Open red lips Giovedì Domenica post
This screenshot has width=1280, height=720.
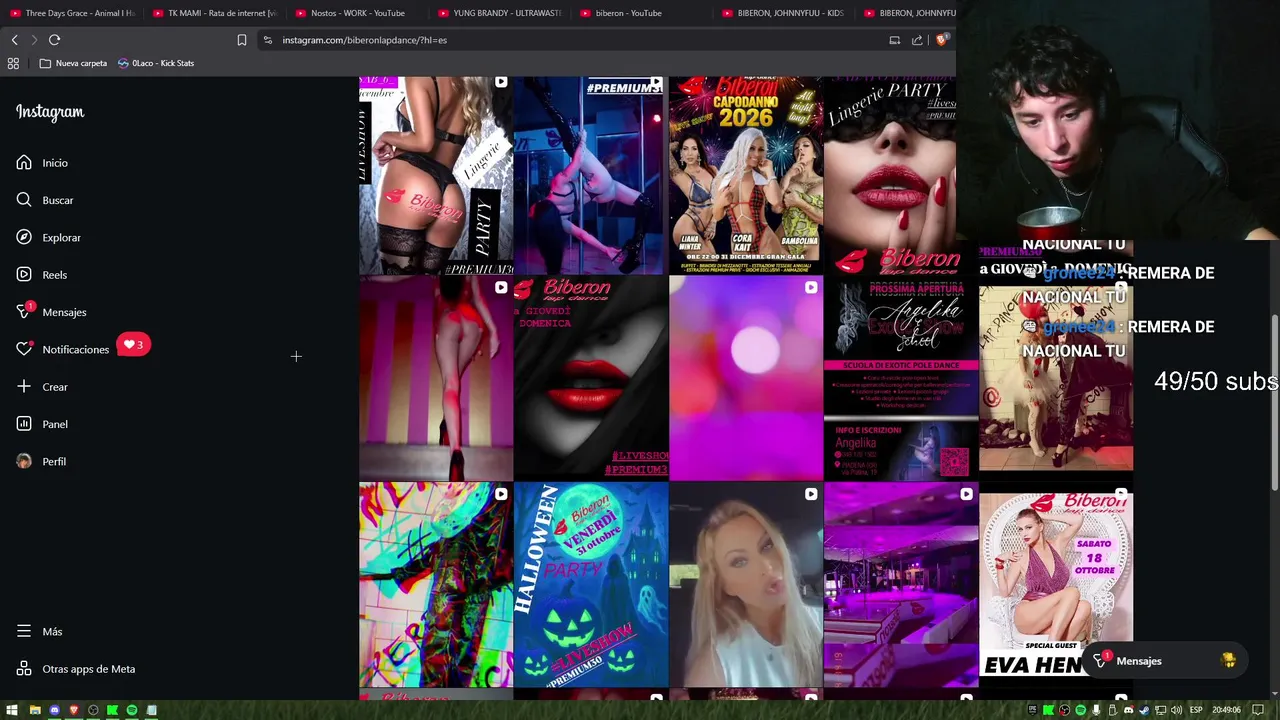[x=590, y=379]
